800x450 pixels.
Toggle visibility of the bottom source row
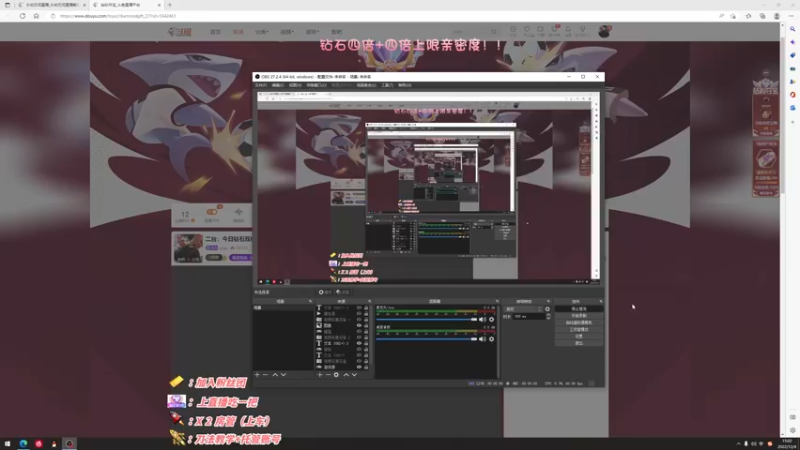(x=359, y=367)
